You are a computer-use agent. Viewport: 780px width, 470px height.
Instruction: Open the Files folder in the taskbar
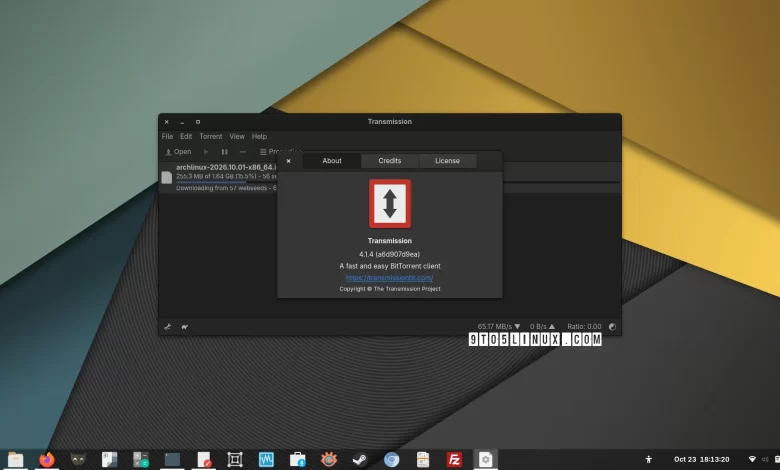click(x=15, y=459)
